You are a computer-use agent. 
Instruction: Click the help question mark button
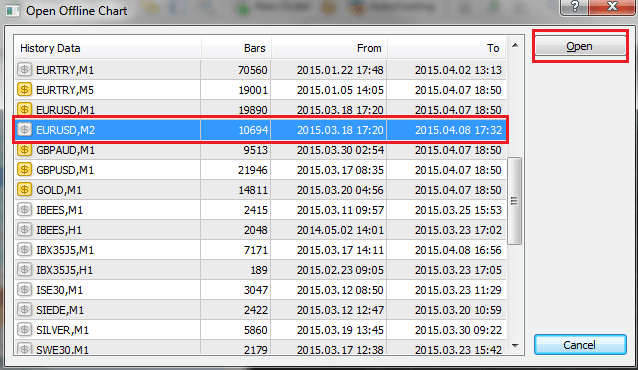575,7
